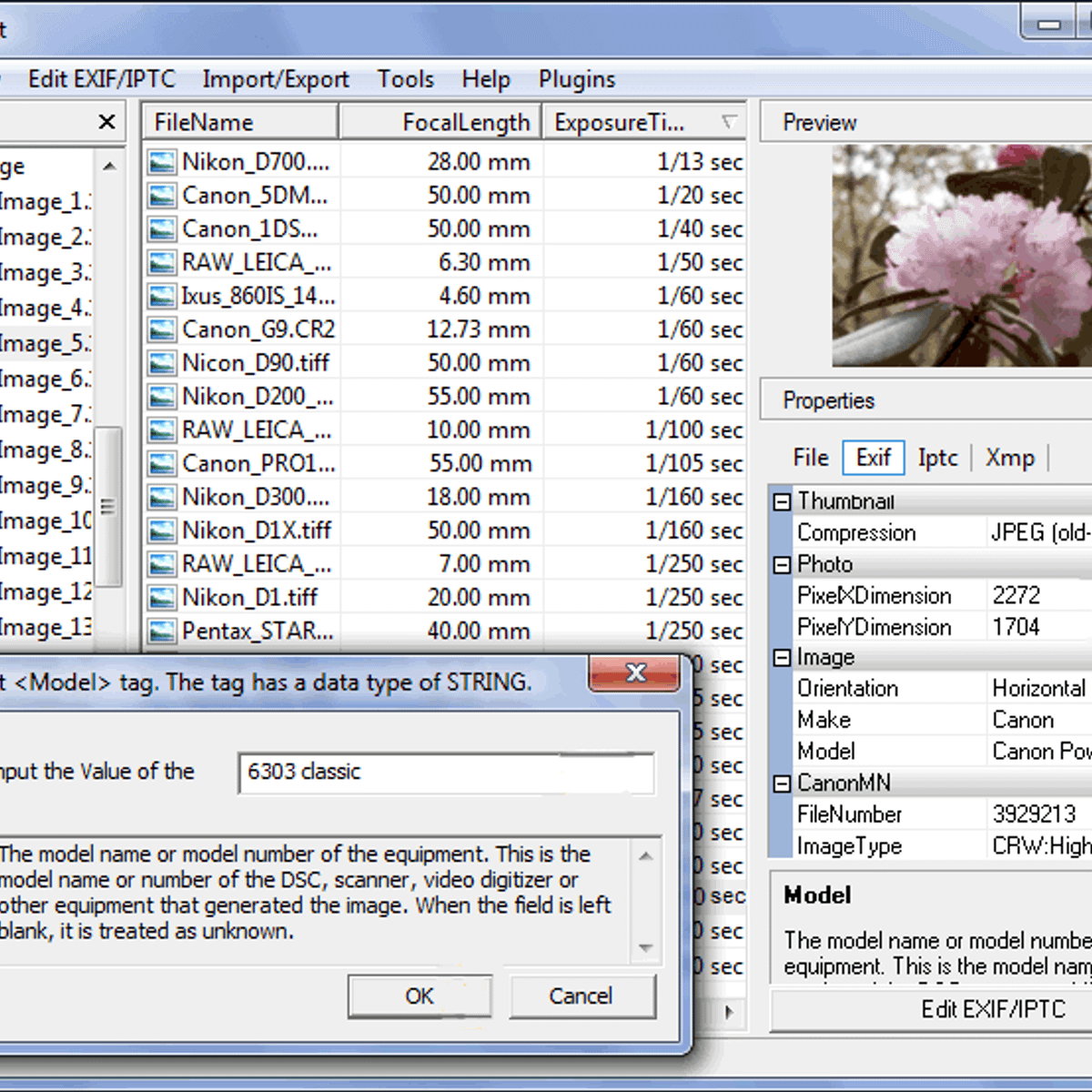Switch to the Xmp properties tab

point(1009,458)
